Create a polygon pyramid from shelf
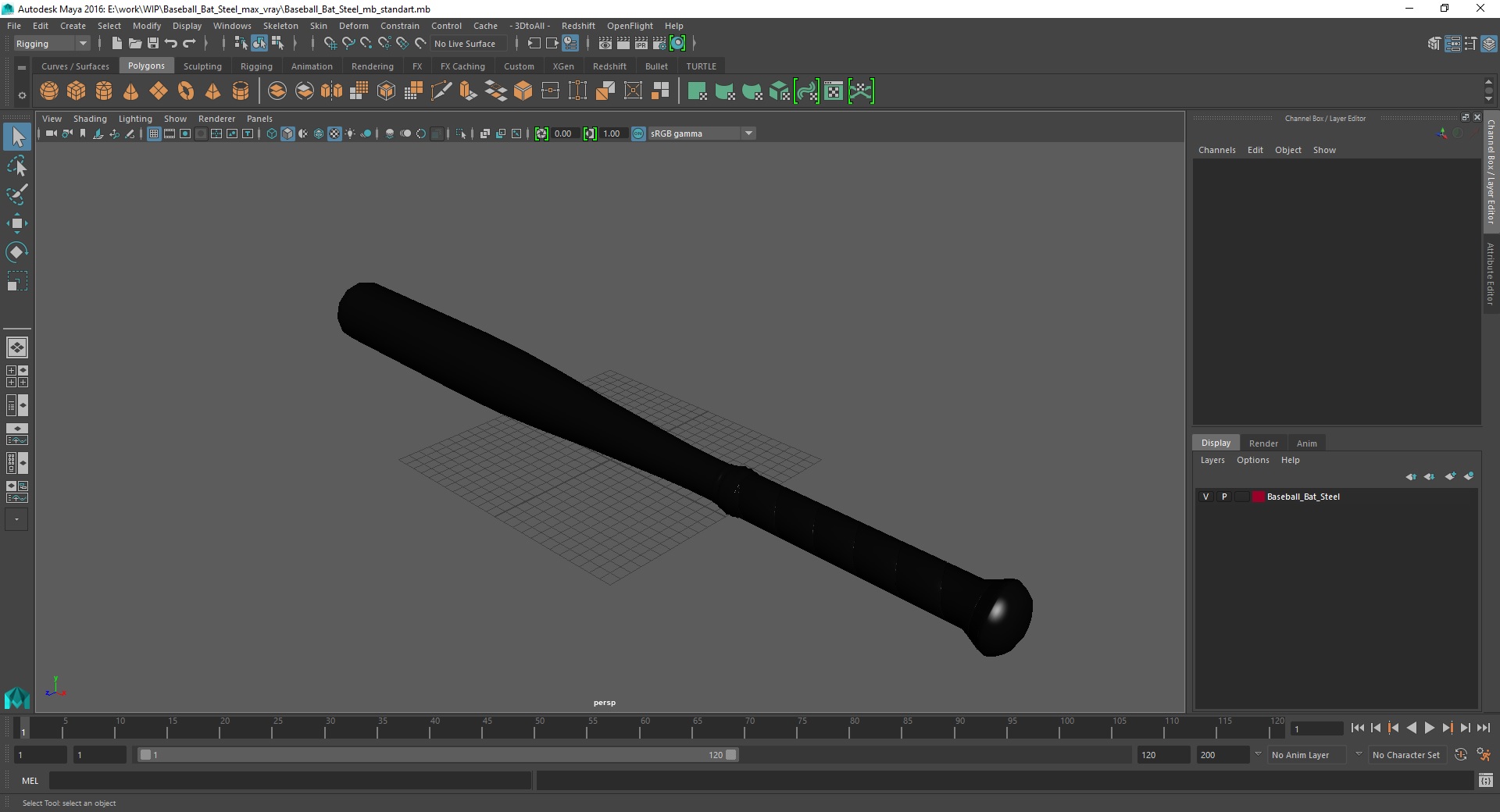 tap(212, 91)
